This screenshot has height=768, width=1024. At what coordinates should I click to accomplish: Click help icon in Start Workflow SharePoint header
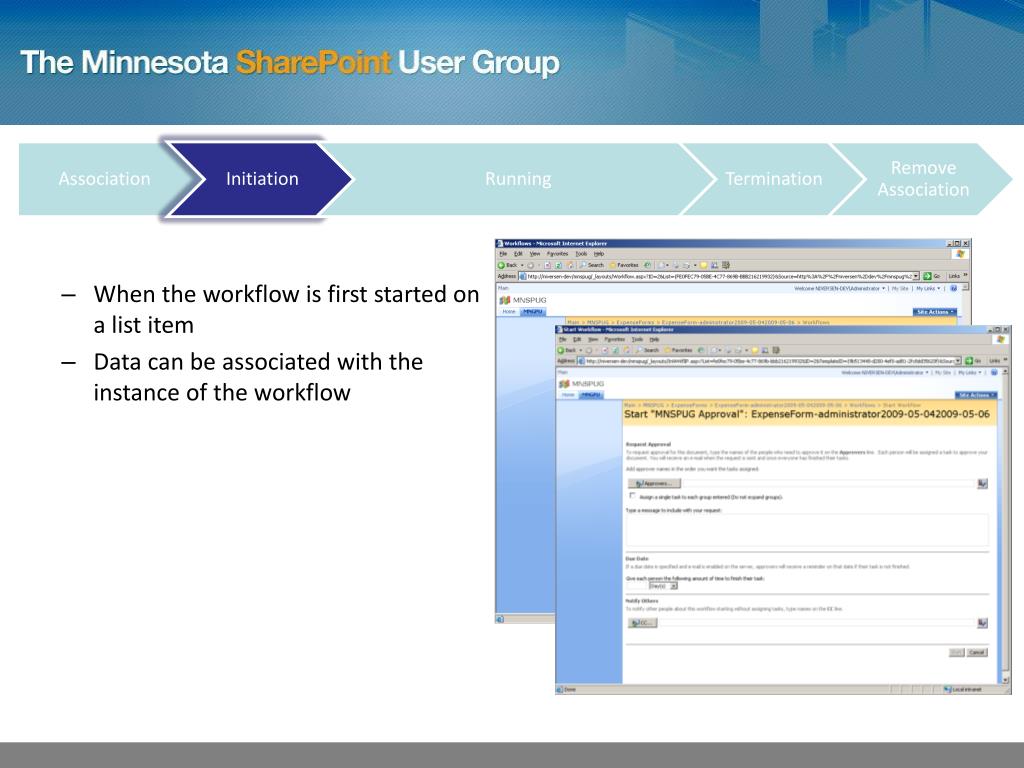tap(994, 373)
